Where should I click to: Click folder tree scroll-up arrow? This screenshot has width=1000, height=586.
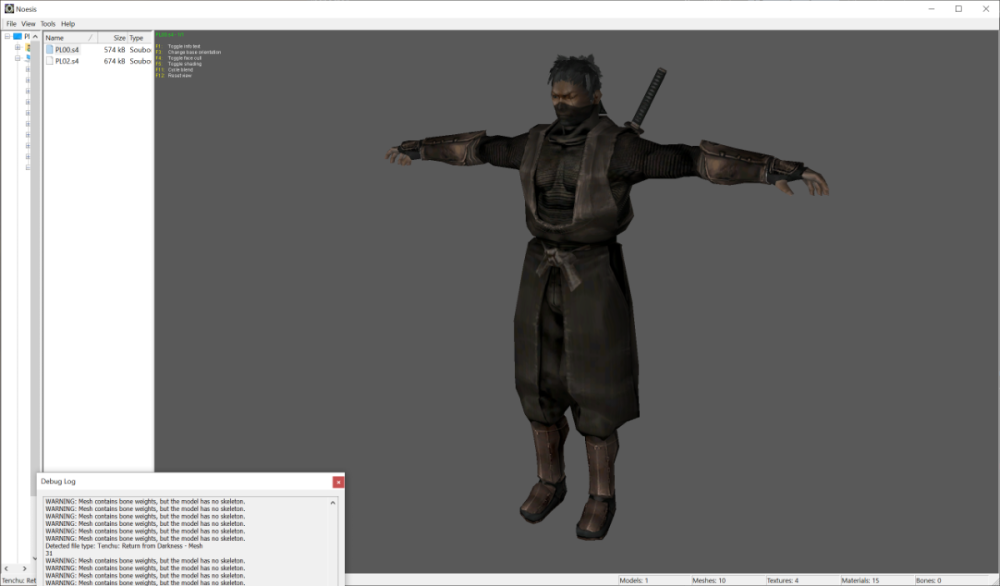click(35, 36)
